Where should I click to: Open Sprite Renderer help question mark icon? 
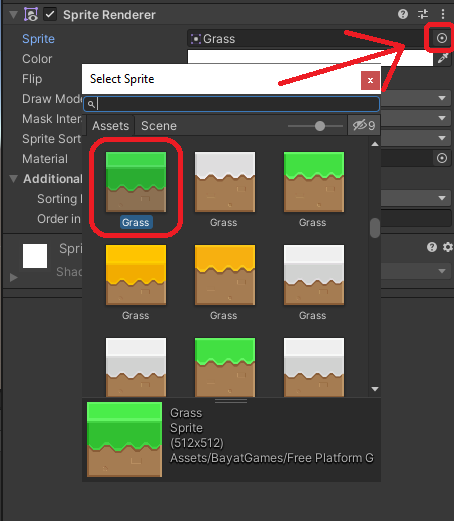(x=403, y=14)
